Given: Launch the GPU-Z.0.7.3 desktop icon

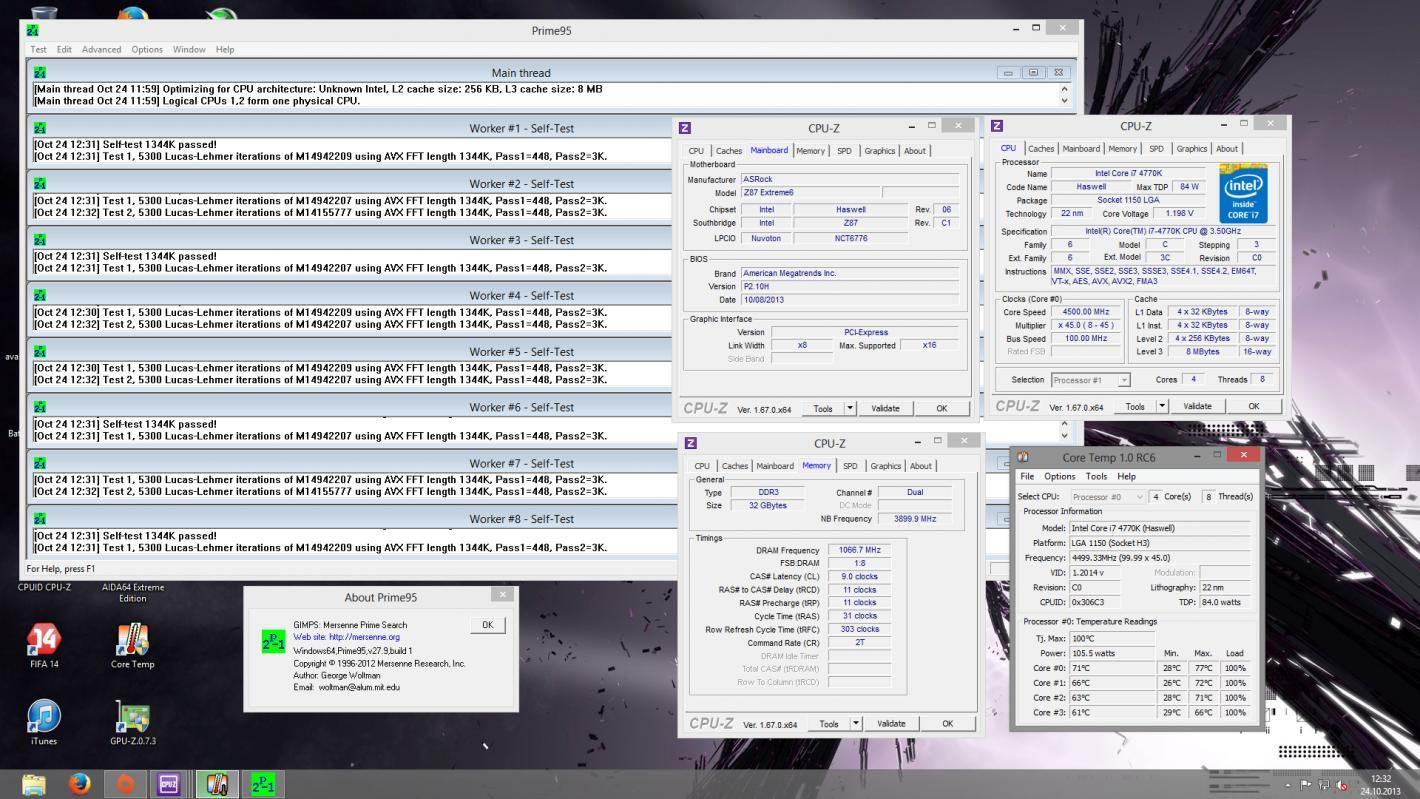Looking at the screenshot, I should point(133,716).
